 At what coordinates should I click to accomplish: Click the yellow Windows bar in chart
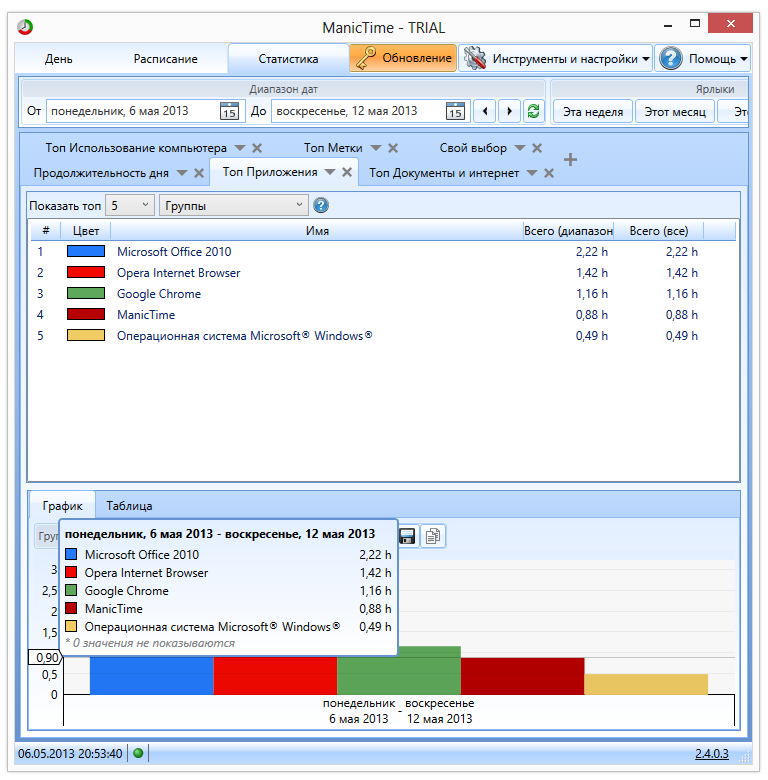(x=646, y=684)
